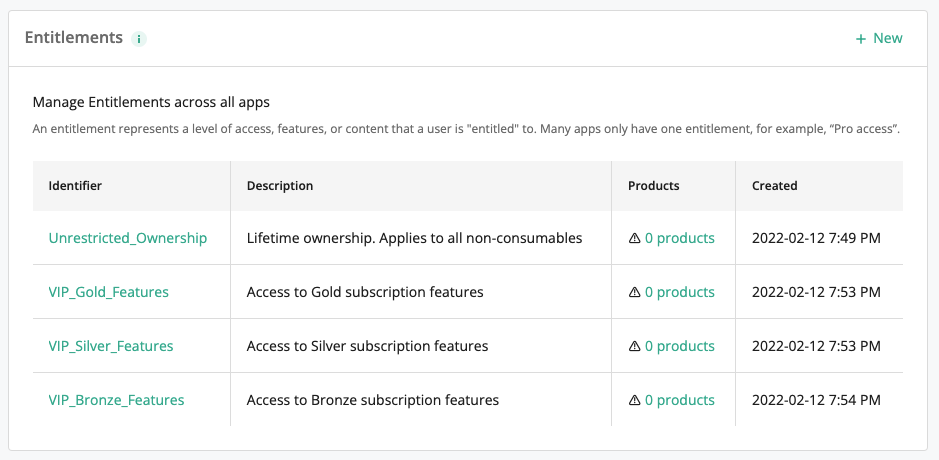Click warning icon in VIP_Bronze_Features row
The height and width of the screenshot is (460, 939).
634,400
